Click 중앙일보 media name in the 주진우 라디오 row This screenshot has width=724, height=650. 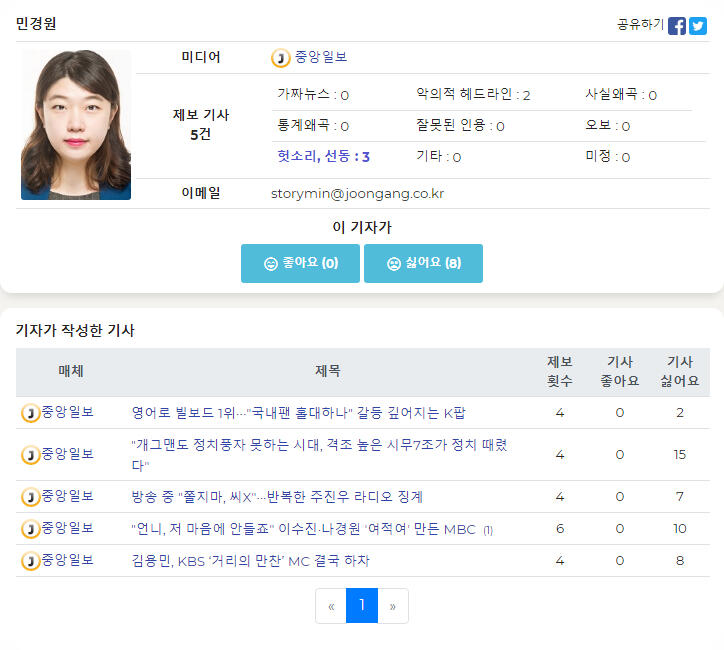(x=68, y=496)
